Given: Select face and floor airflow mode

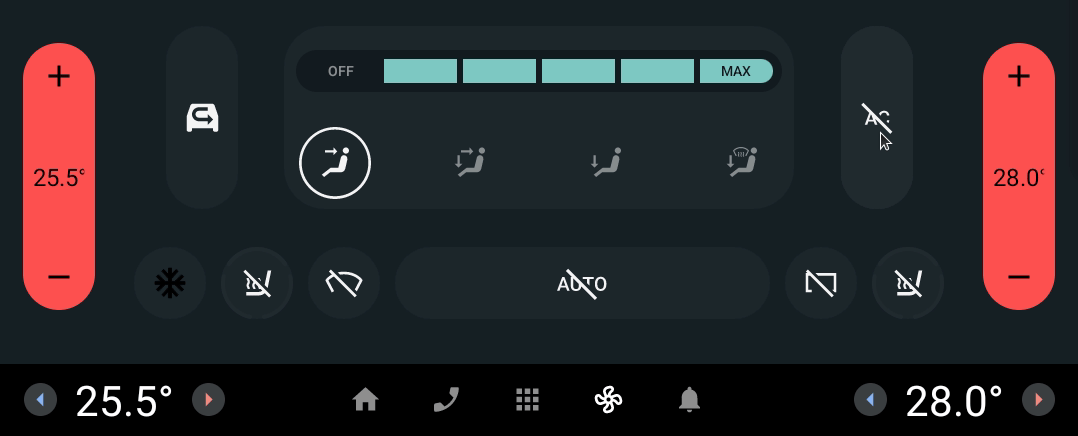Looking at the screenshot, I should (x=470, y=163).
